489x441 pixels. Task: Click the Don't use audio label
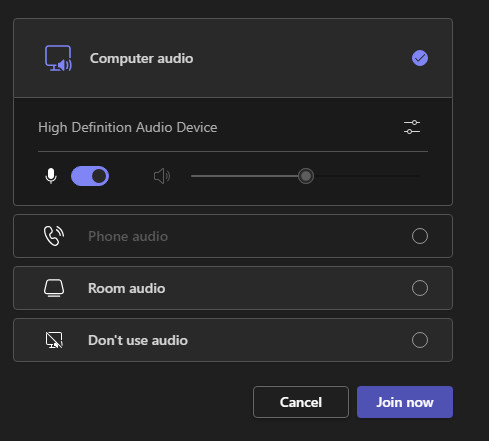coord(138,340)
